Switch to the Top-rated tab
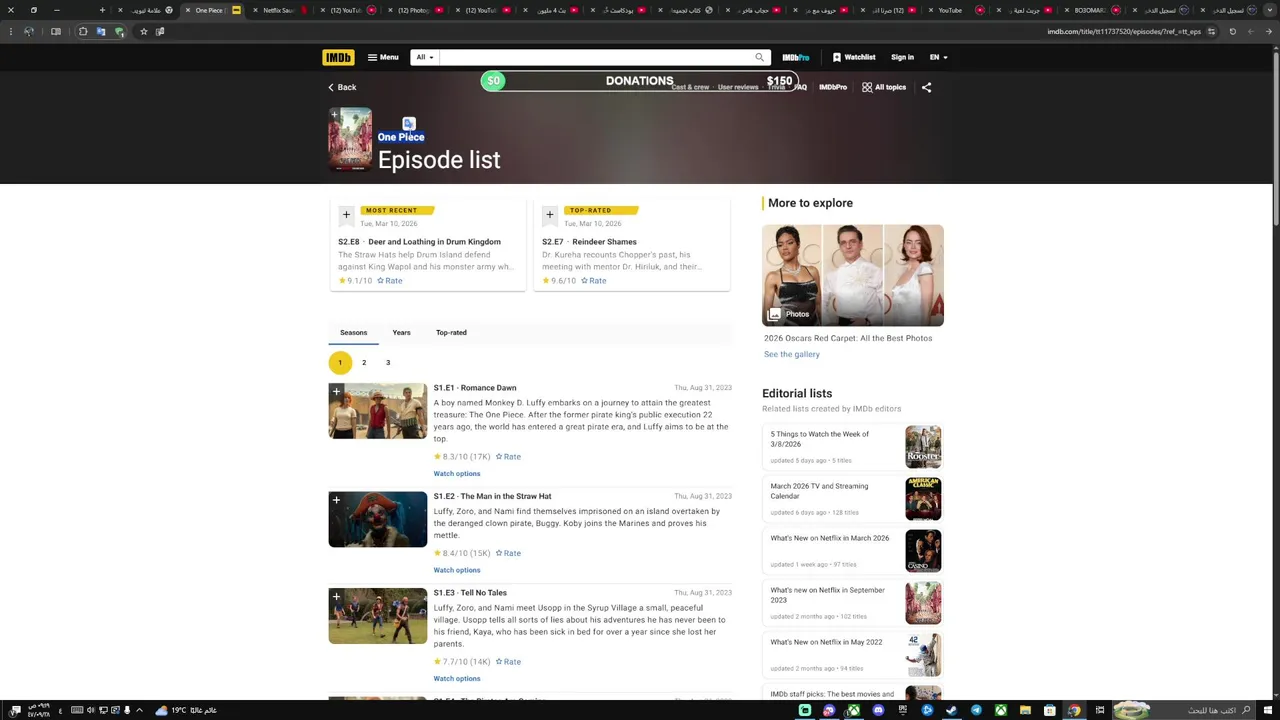This screenshot has width=1280, height=720. (451, 332)
